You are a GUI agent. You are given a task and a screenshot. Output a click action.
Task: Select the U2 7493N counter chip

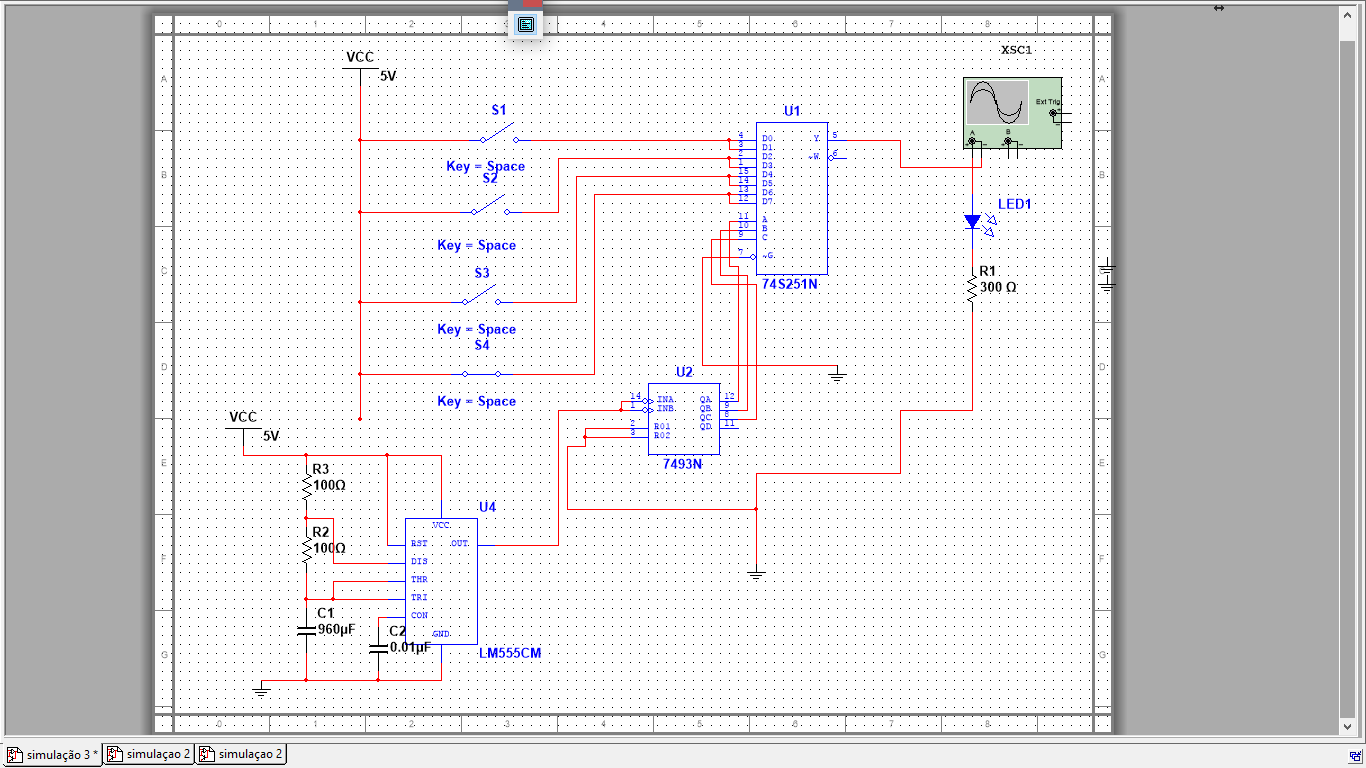pos(683,418)
